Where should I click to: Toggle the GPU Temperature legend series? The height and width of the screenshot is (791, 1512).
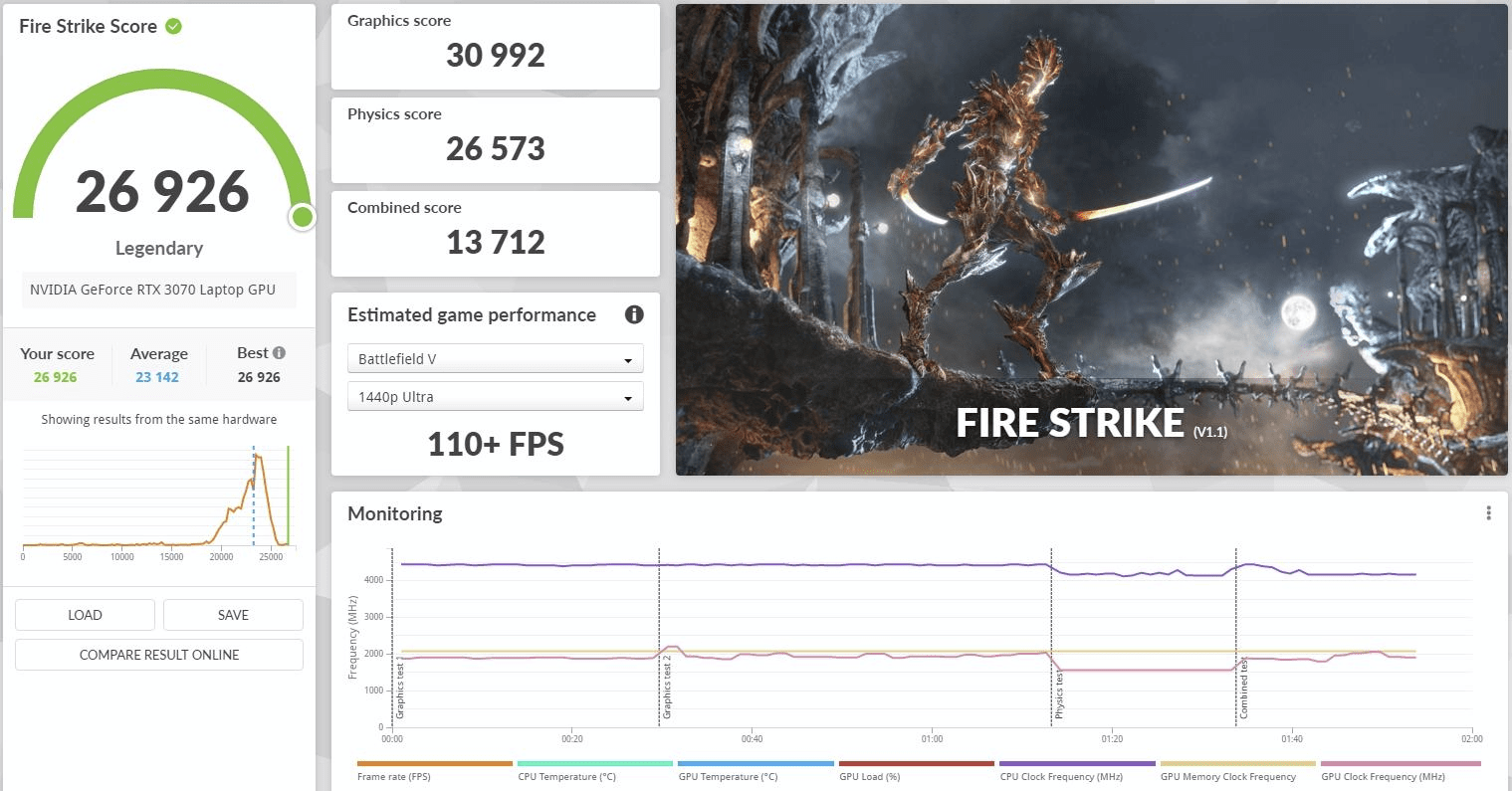(756, 771)
